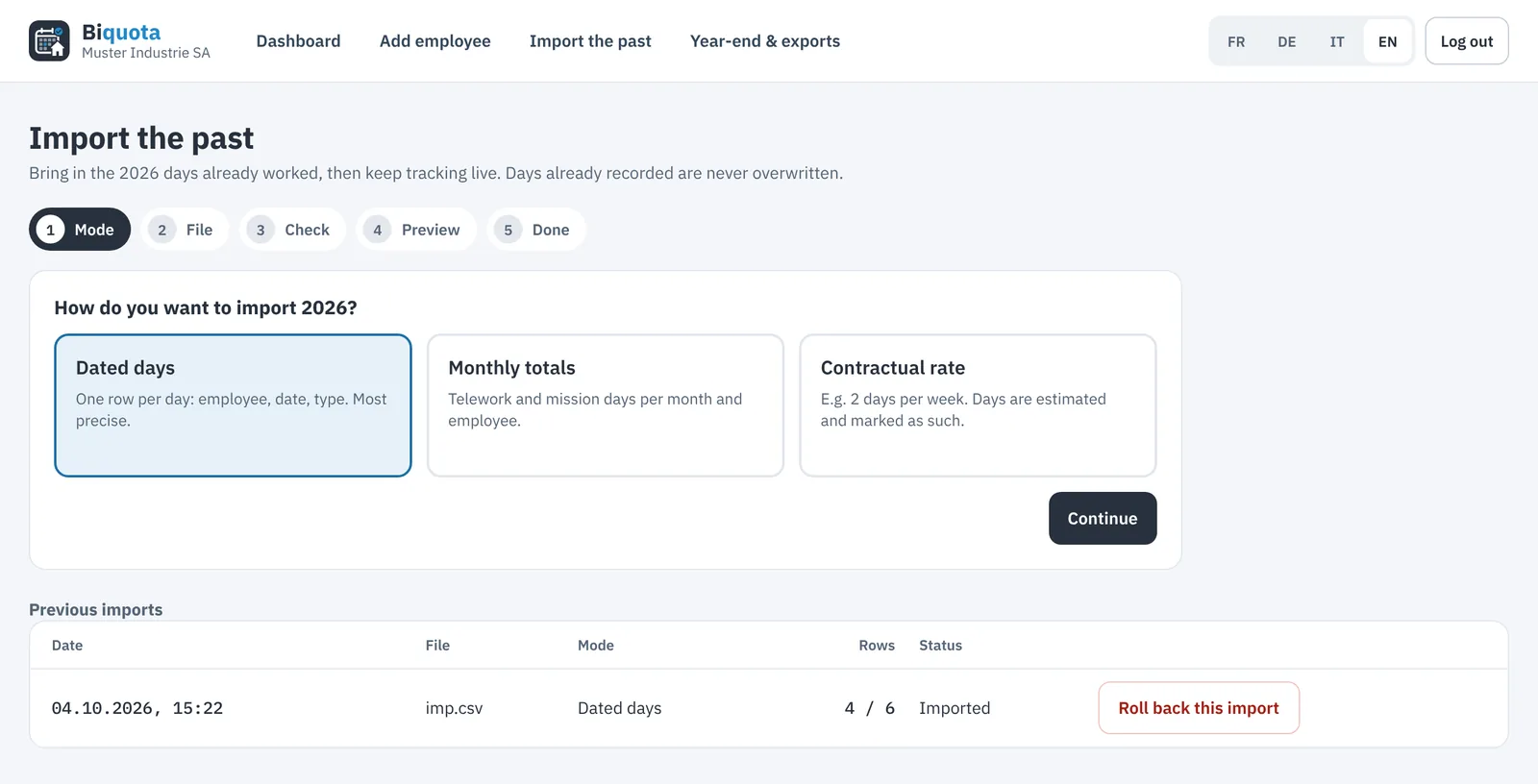Click the Biquota calendar logo icon
This screenshot has height=784, width=1538.
coord(49,40)
